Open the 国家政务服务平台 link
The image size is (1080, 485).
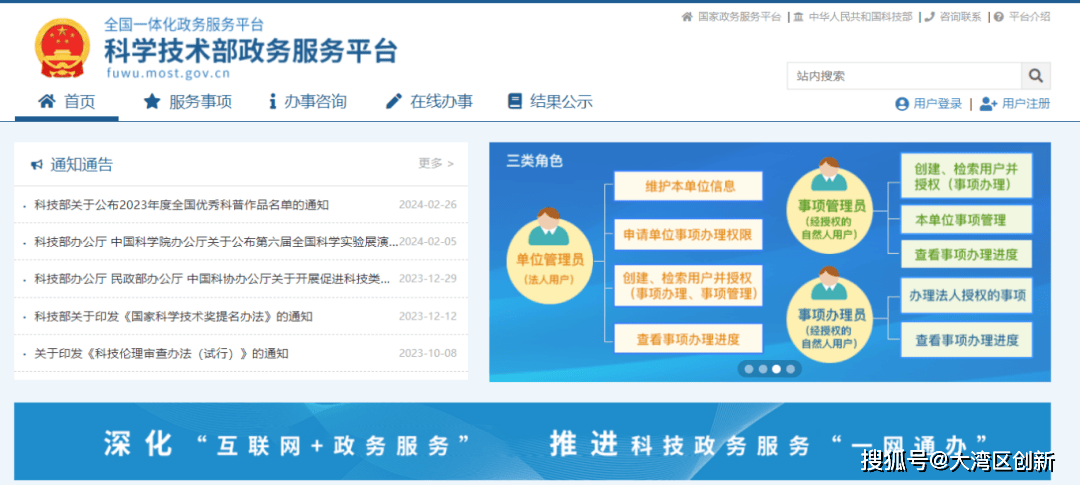pyautogui.click(x=739, y=17)
